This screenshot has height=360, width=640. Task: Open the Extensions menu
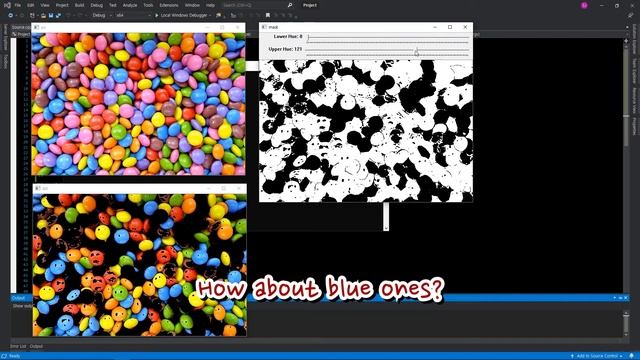pos(169,5)
